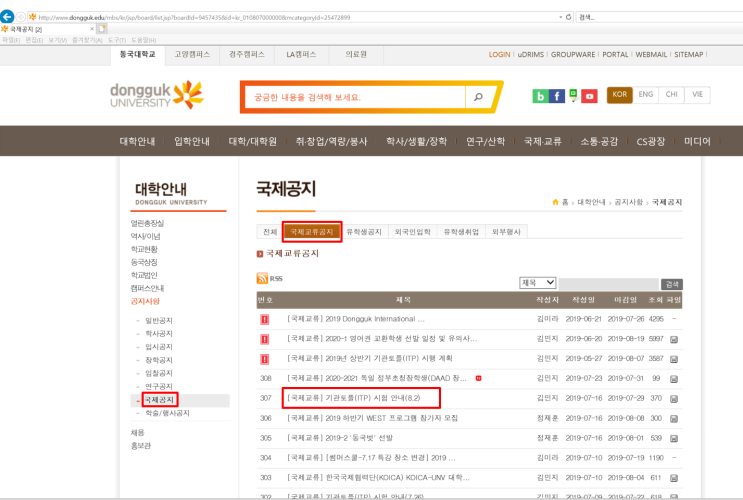The width and height of the screenshot is (743, 500).
Task: Download attachment icon in the 2020-1 영어권 교환학생 row
Action: [x=674, y=339]
